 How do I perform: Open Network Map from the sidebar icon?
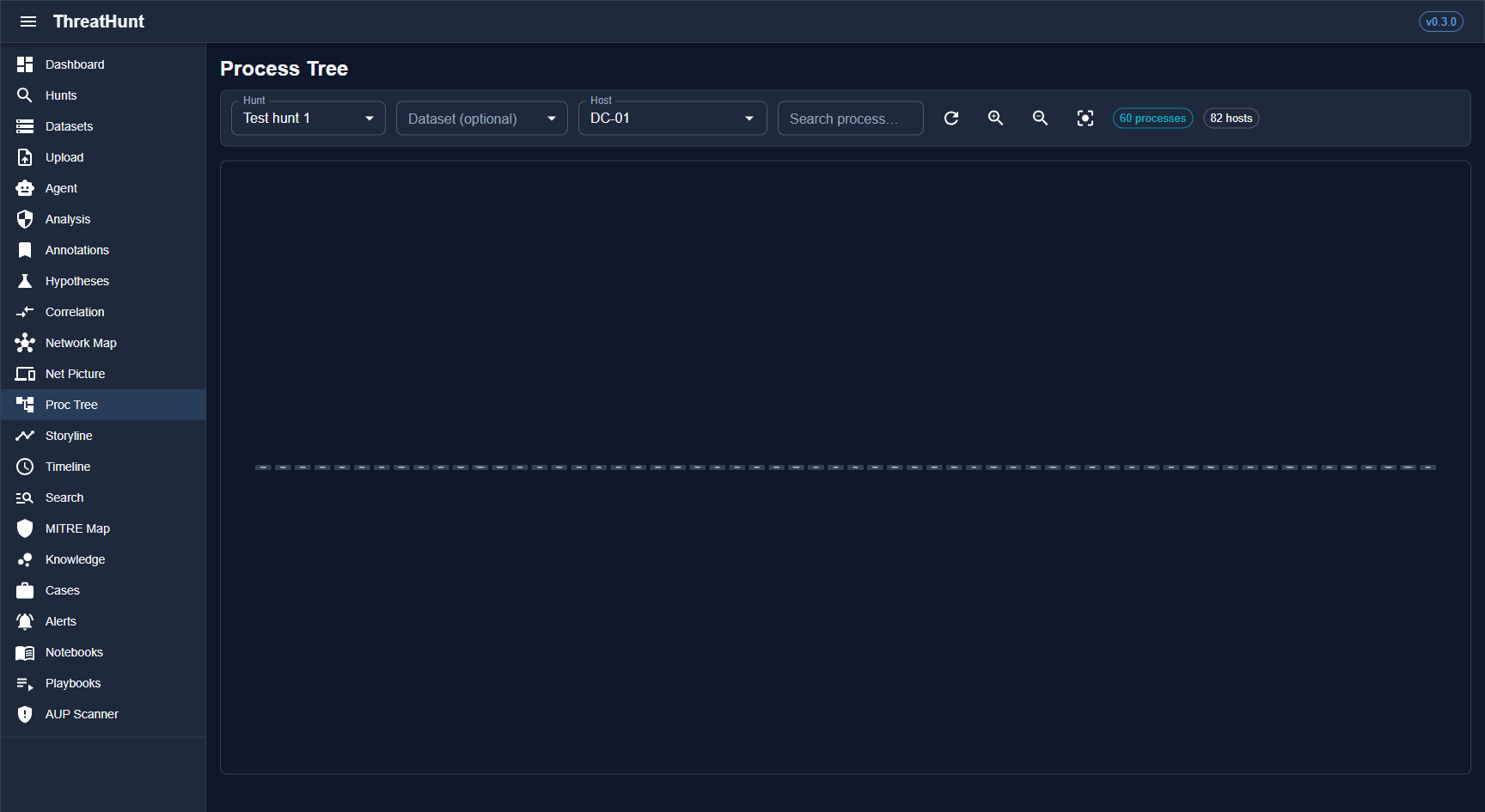(25, 343)
